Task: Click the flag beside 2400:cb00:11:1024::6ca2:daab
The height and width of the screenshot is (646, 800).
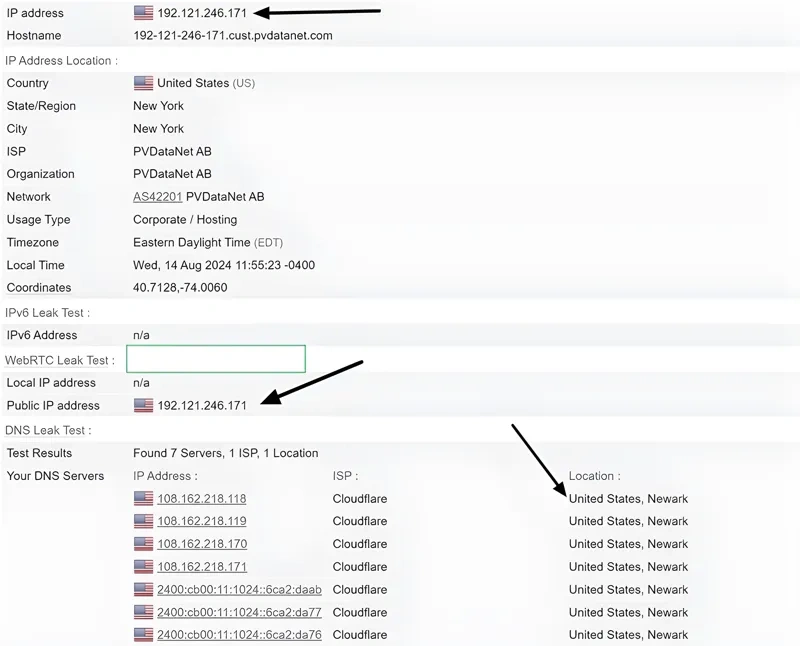Action: click(142, 590)
